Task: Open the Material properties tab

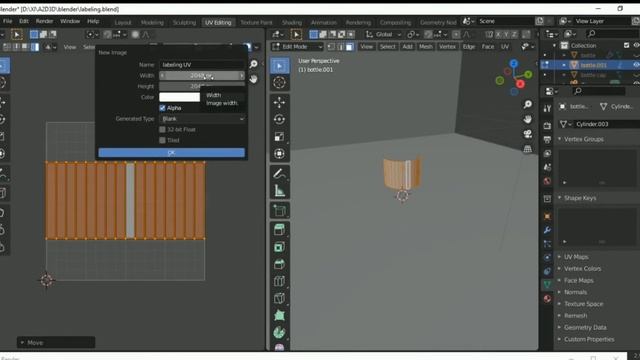Action: (547, 299)
